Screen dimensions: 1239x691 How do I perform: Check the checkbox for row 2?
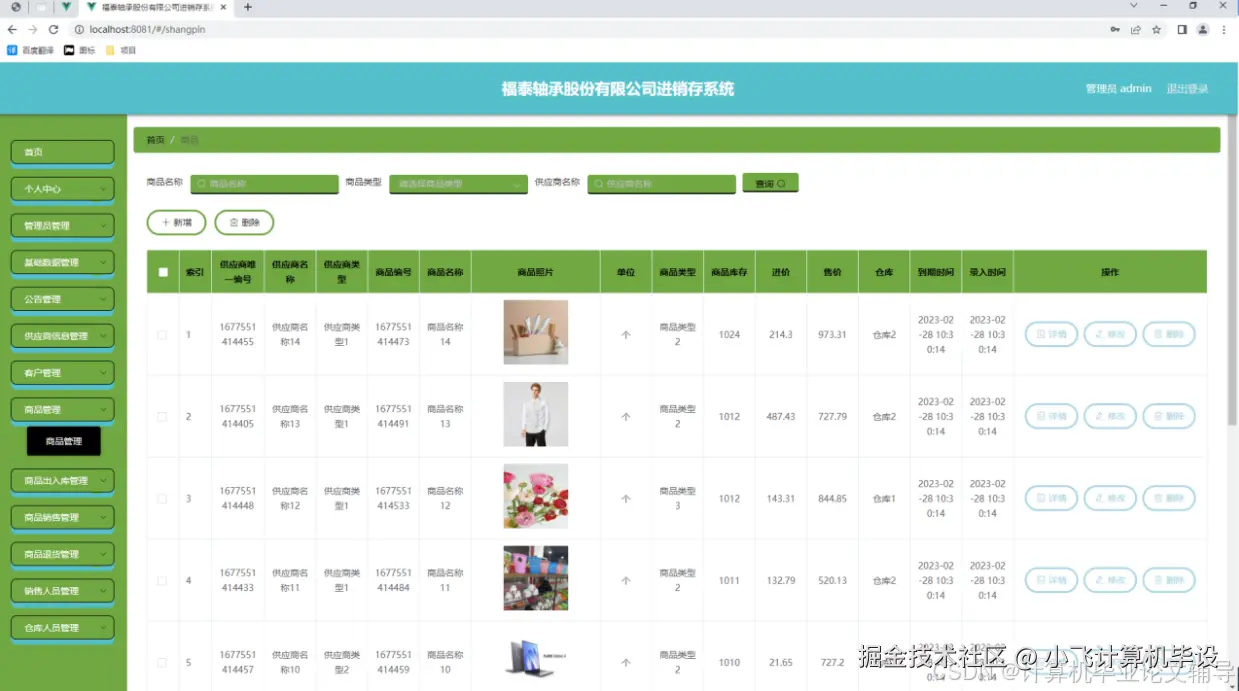(162, 416)
